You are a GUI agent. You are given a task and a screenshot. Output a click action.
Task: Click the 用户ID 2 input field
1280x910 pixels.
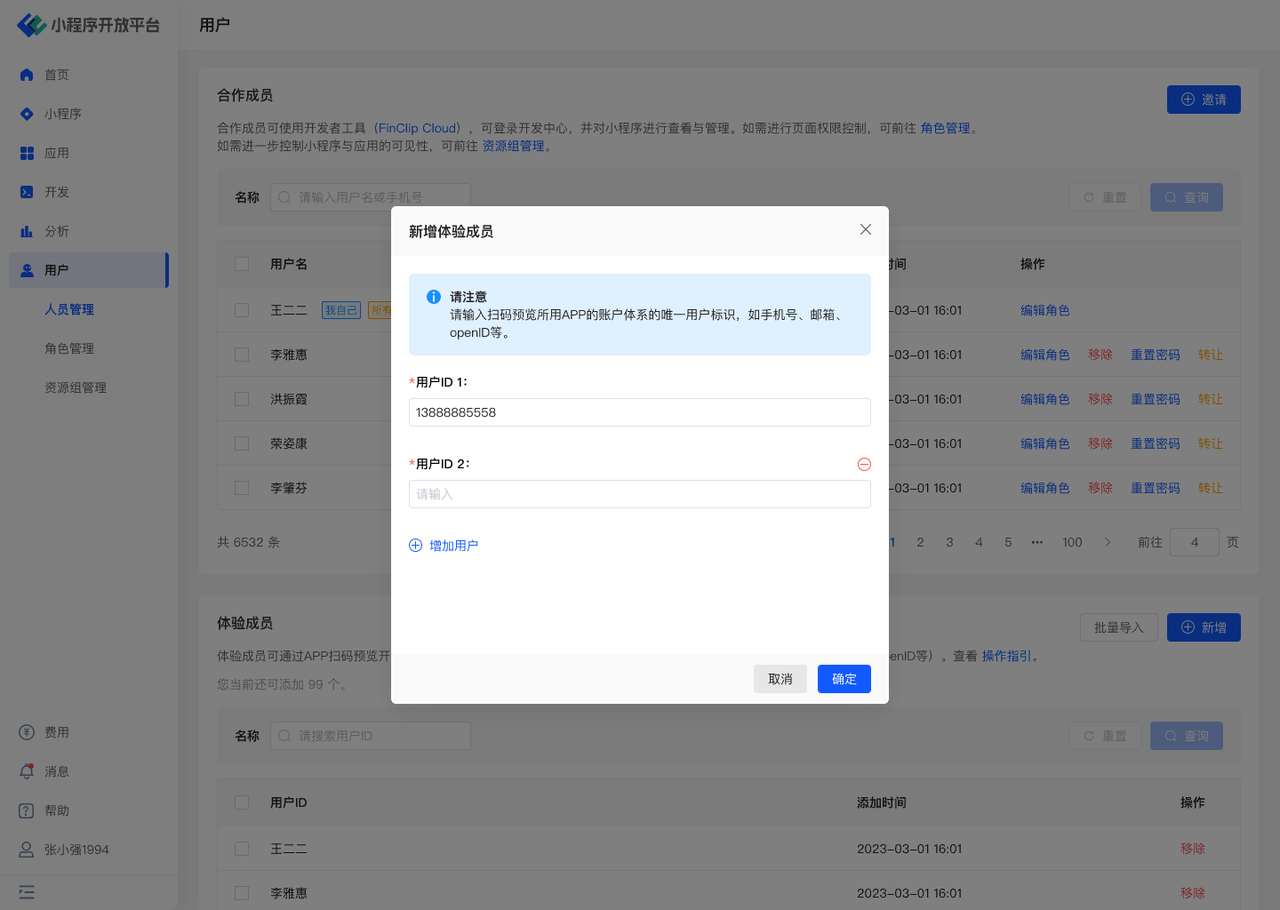coord(639,494)
